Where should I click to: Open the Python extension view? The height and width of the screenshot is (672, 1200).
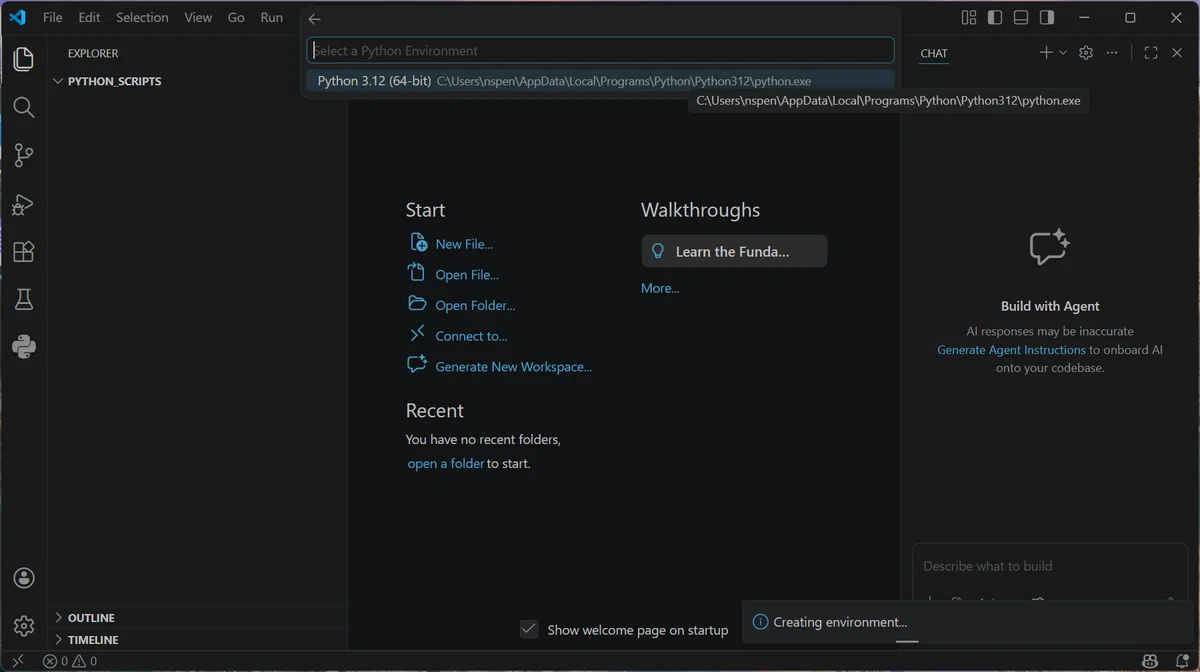point(24,347)
